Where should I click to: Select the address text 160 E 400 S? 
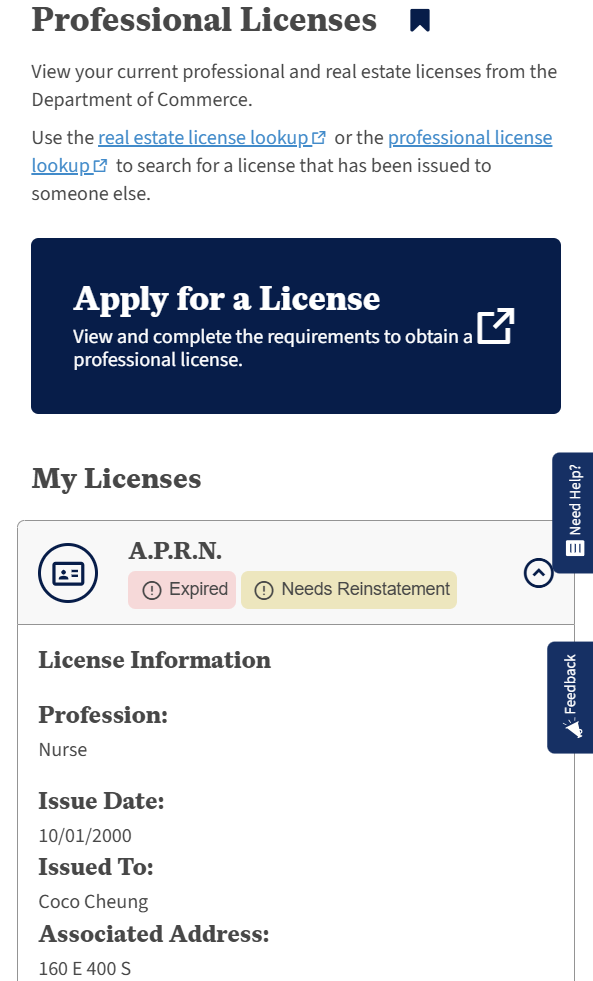click(x=84, y=968)
